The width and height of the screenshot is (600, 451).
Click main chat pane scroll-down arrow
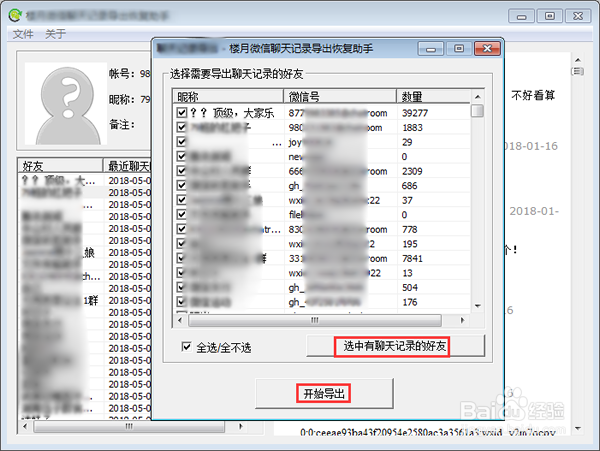tap(578, 428)
